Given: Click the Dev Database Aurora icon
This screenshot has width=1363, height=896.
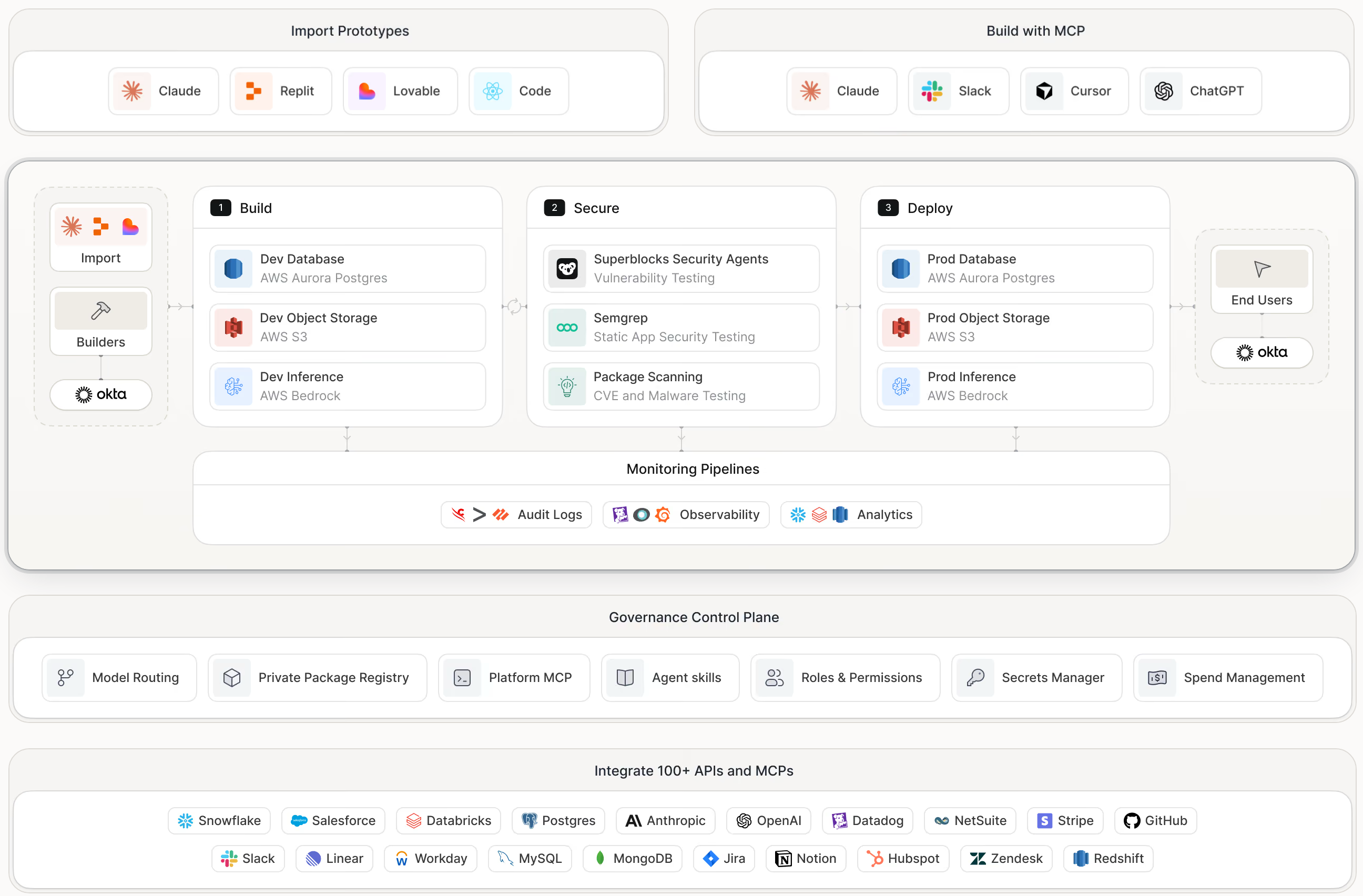Looking at the screenshot, I should tap(233, 269).
